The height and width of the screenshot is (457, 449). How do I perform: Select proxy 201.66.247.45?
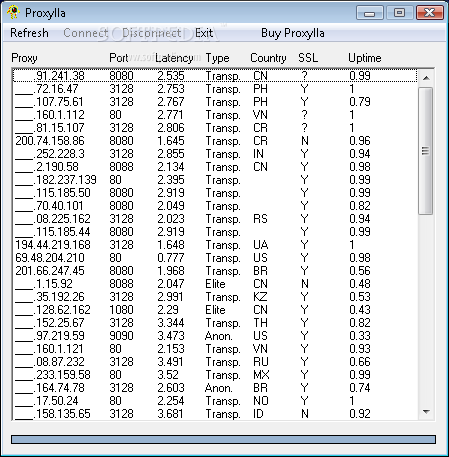215,271
